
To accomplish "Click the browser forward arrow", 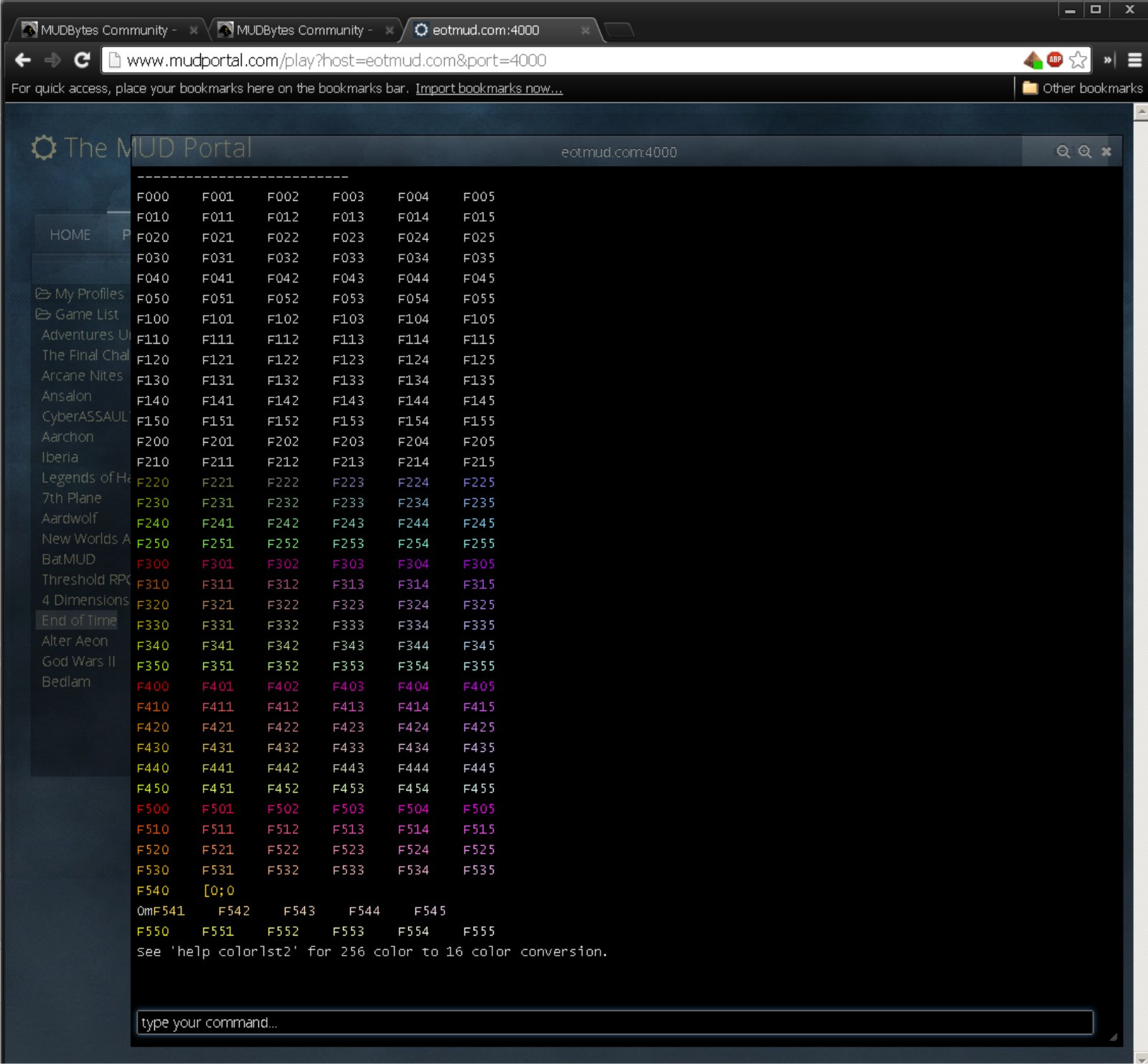I will [x=52, y=60].
